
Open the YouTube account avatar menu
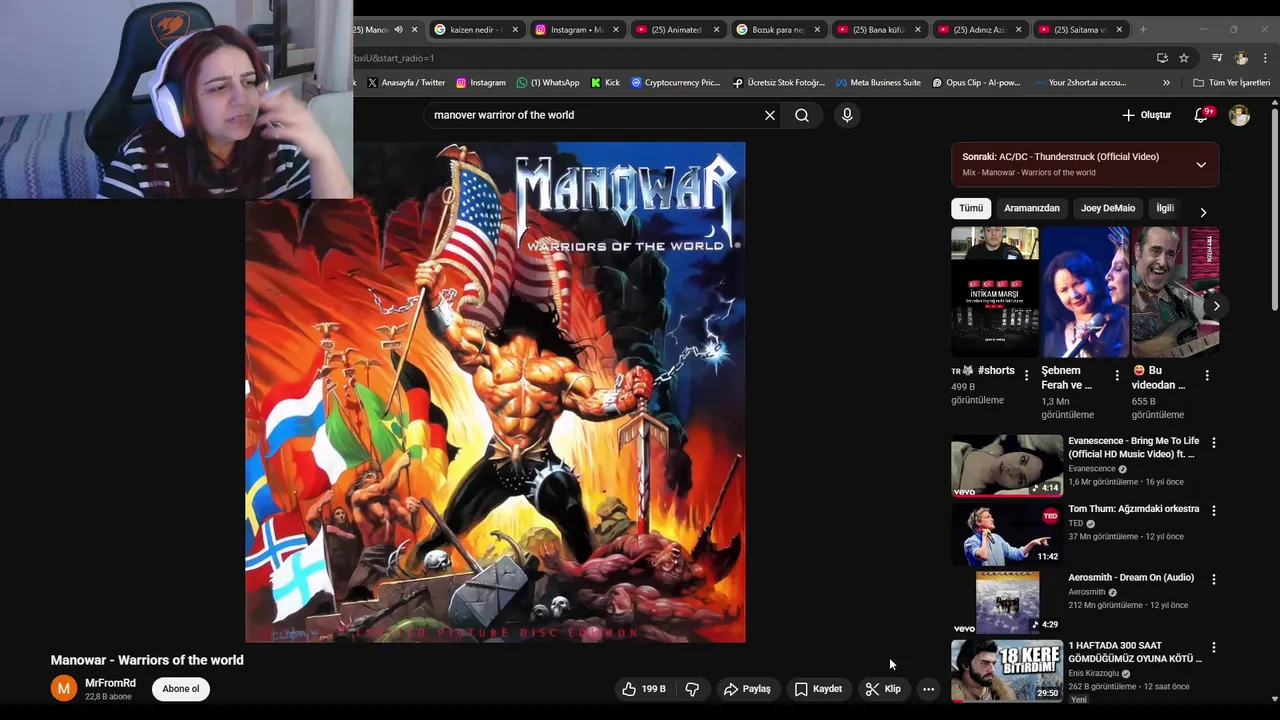click(x=1239, y=115)
